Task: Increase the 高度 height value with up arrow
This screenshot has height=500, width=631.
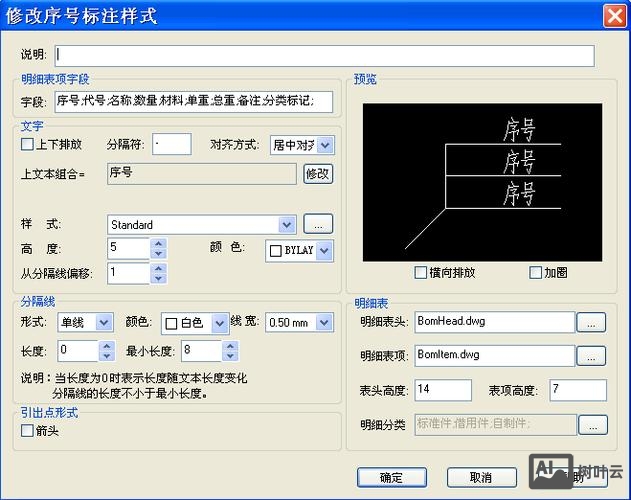Action: pyautogui.click(x=159, y=243)
